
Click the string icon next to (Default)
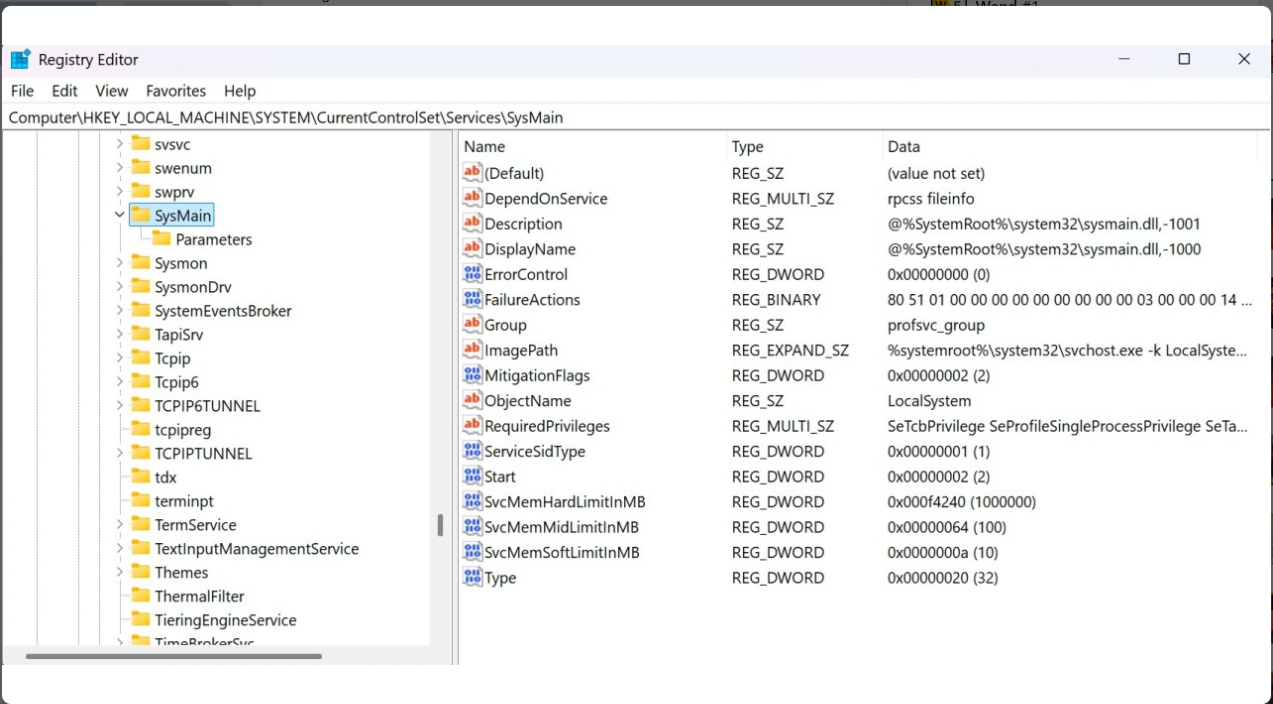(473, 173)
